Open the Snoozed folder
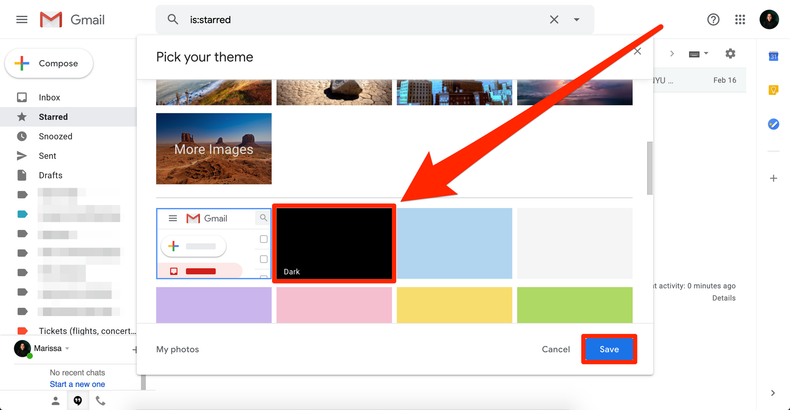Screen dimensions: 790x410 pyautogui.click(x=55, y=136)
